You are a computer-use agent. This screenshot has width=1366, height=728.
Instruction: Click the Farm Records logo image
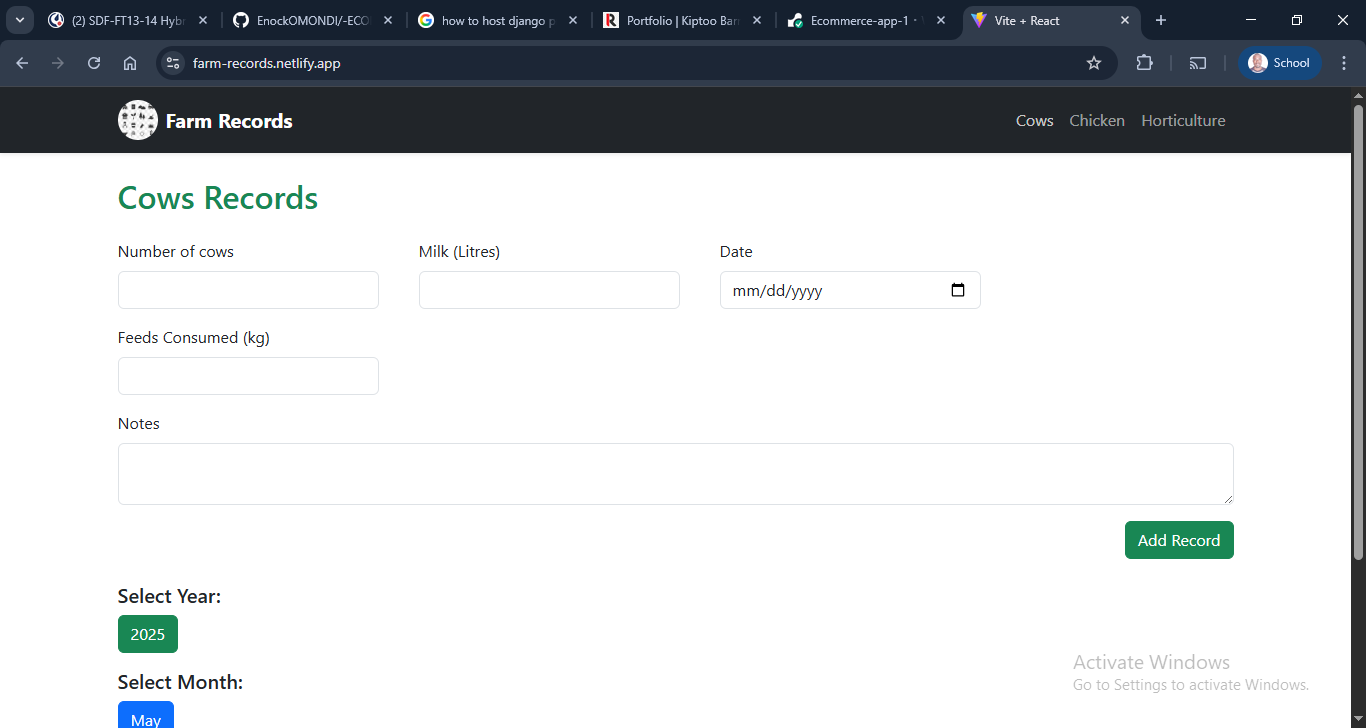pyautogui.click(x=138, y=120)
